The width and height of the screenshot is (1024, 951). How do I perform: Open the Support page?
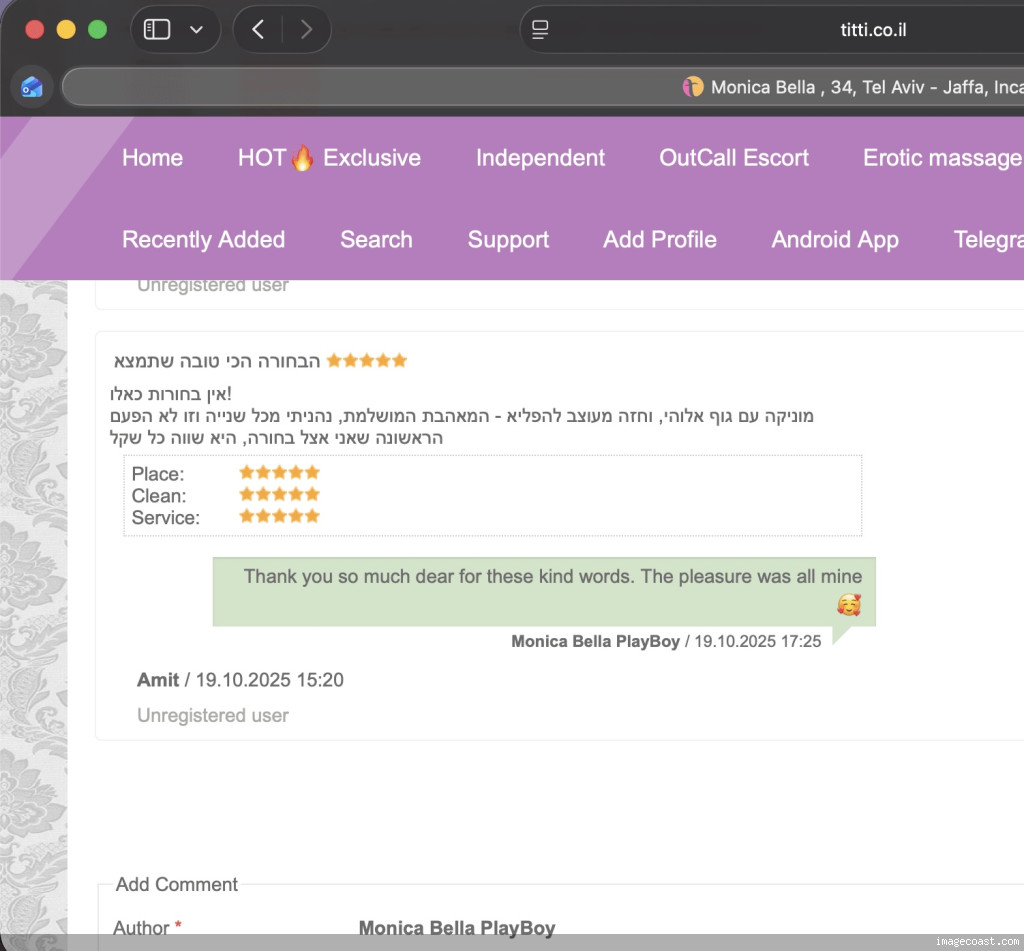pyautogui.click(x=508, y=240)
